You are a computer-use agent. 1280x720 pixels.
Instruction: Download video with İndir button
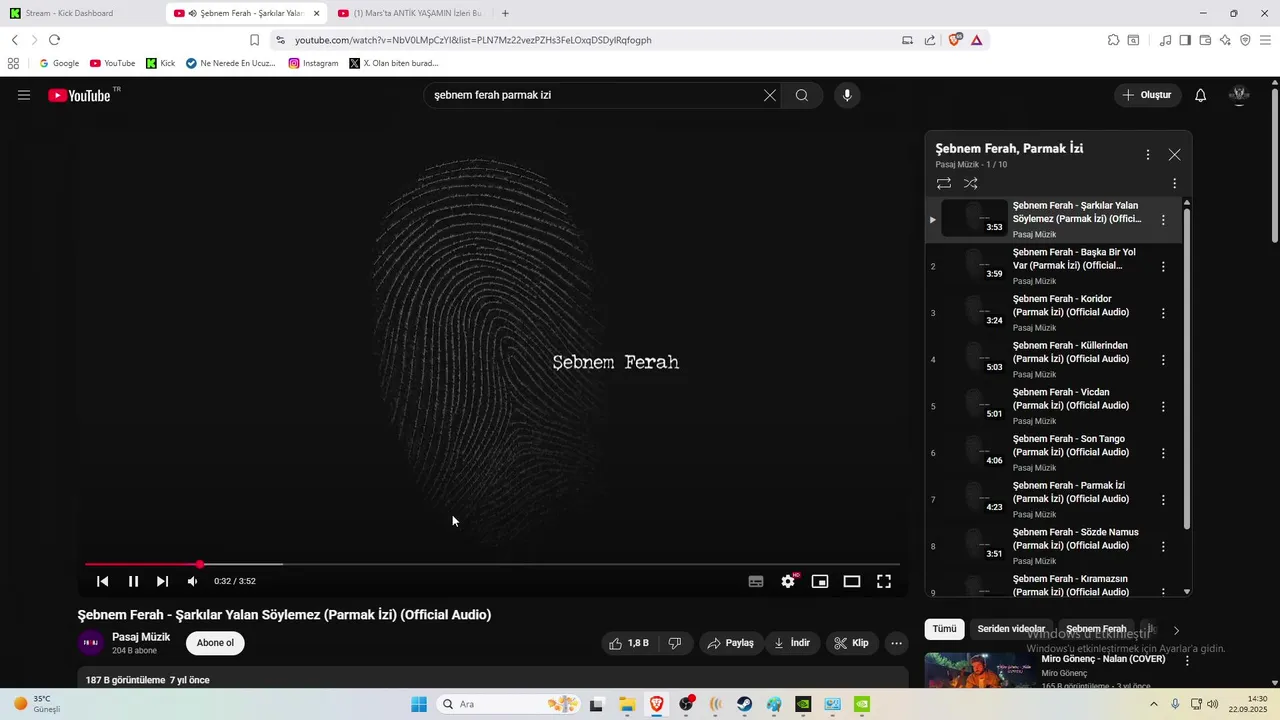pyautogui.click(x=792, y=643)
